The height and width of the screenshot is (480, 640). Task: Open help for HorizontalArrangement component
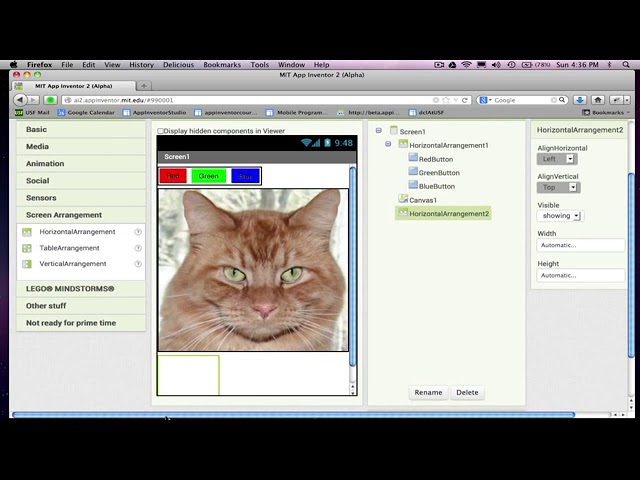click(x=138, y=232)
